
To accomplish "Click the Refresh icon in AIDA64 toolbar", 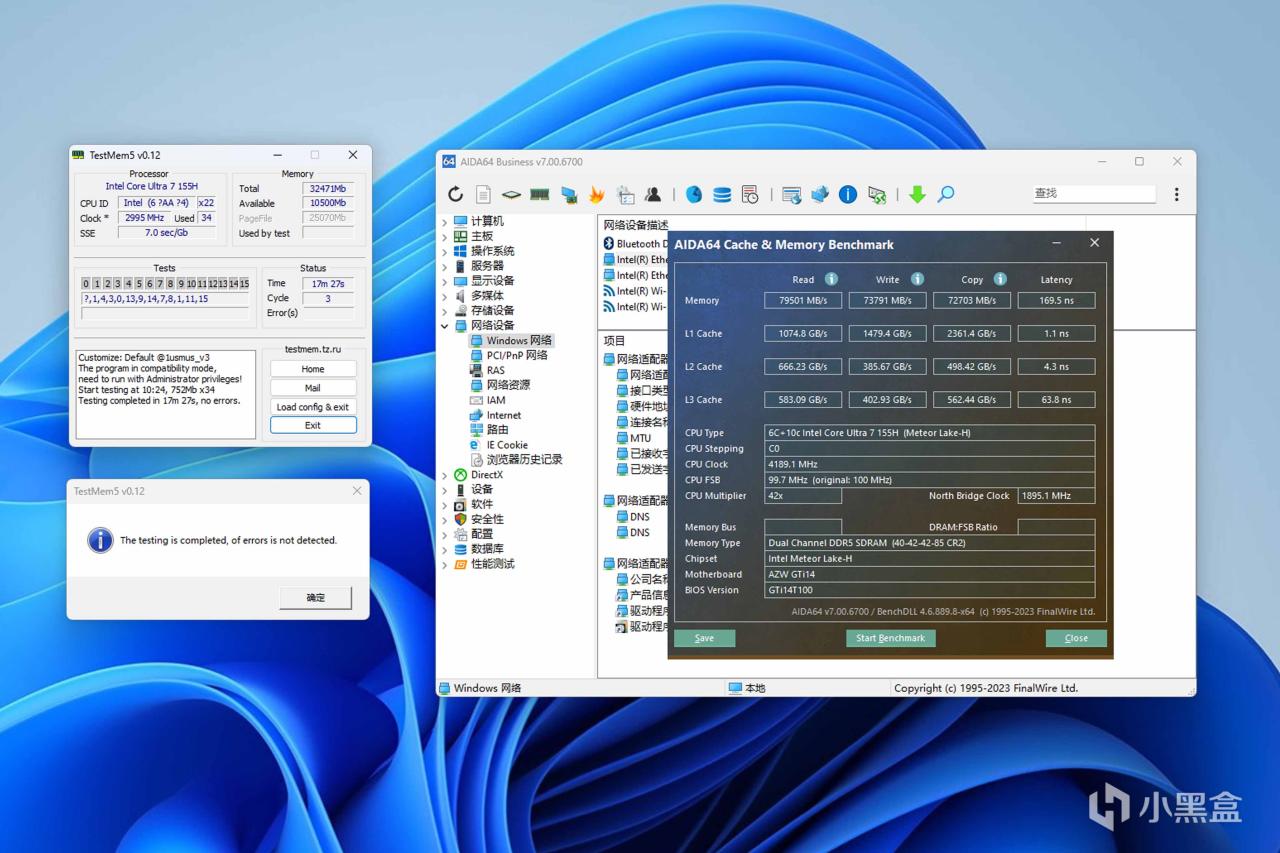I will coord(456,195).
